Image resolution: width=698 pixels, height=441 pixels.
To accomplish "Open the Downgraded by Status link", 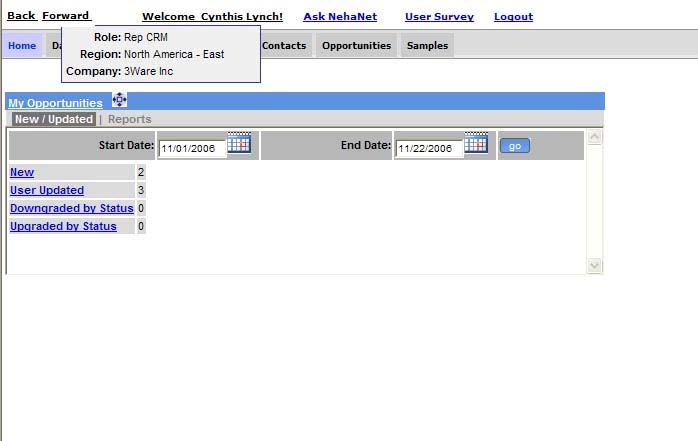I will [71, 208].
